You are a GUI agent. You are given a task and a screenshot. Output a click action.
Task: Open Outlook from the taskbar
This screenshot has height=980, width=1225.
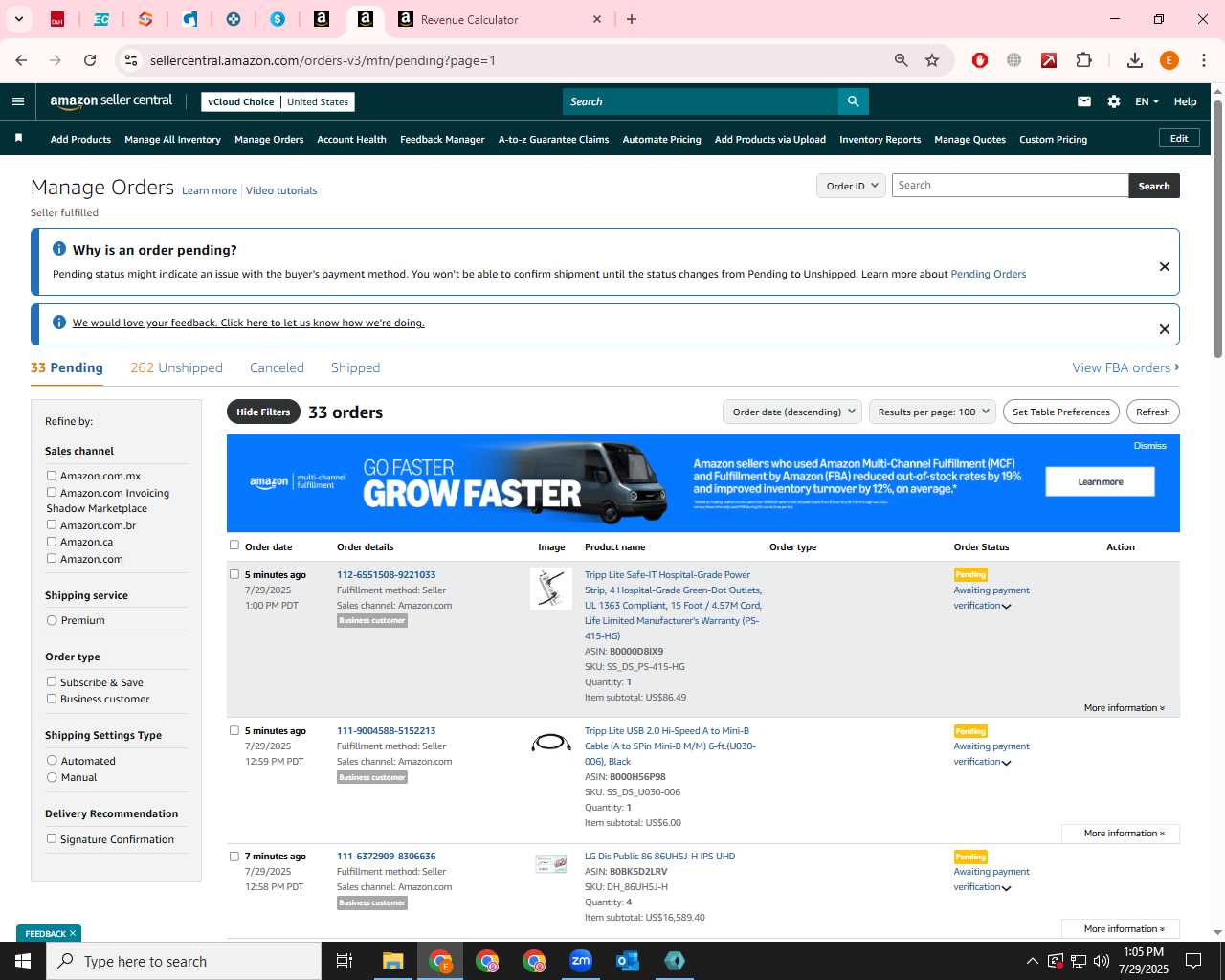coord(628,961)
